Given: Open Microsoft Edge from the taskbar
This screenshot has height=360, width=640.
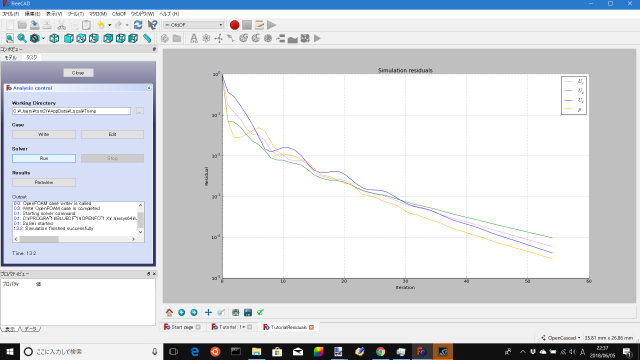Looking at the screenshot, I should [195, 351].
